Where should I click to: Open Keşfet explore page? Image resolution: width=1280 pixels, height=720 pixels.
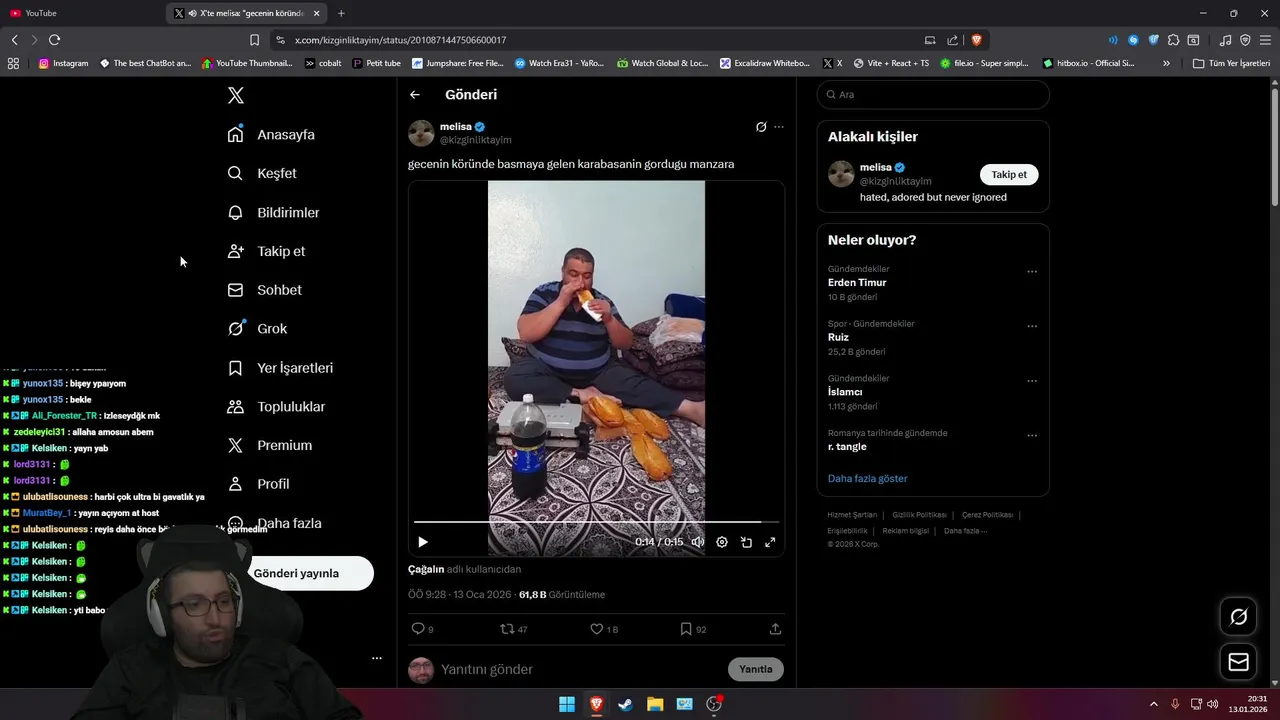pos(262,173)
